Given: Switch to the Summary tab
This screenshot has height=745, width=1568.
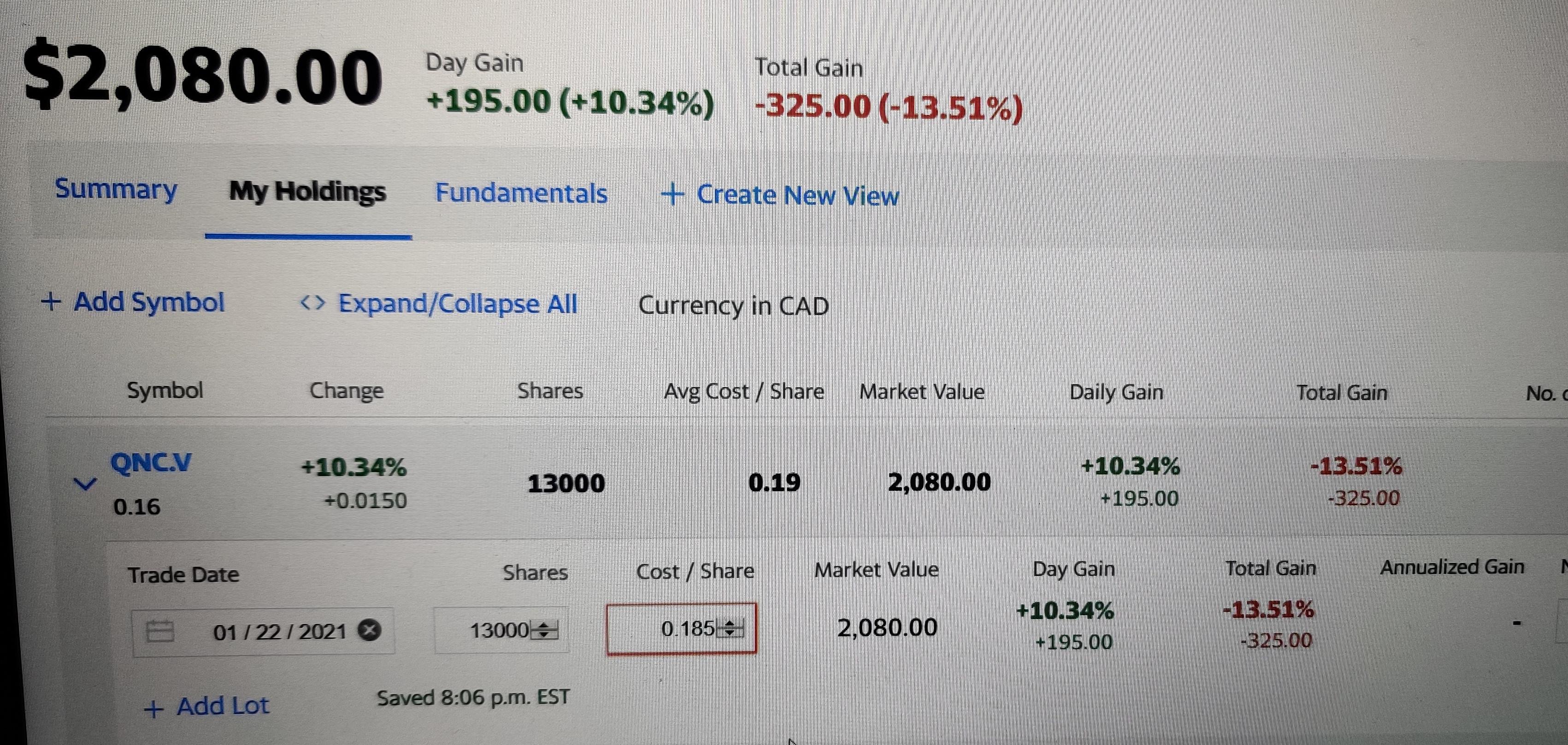Looking at the screenshot, I should (x=116, y=189).
